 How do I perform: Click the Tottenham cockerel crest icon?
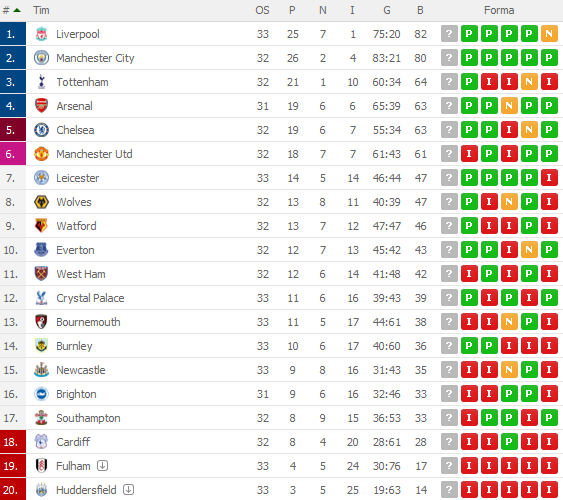pyautogui.click(x=41, y=82)
